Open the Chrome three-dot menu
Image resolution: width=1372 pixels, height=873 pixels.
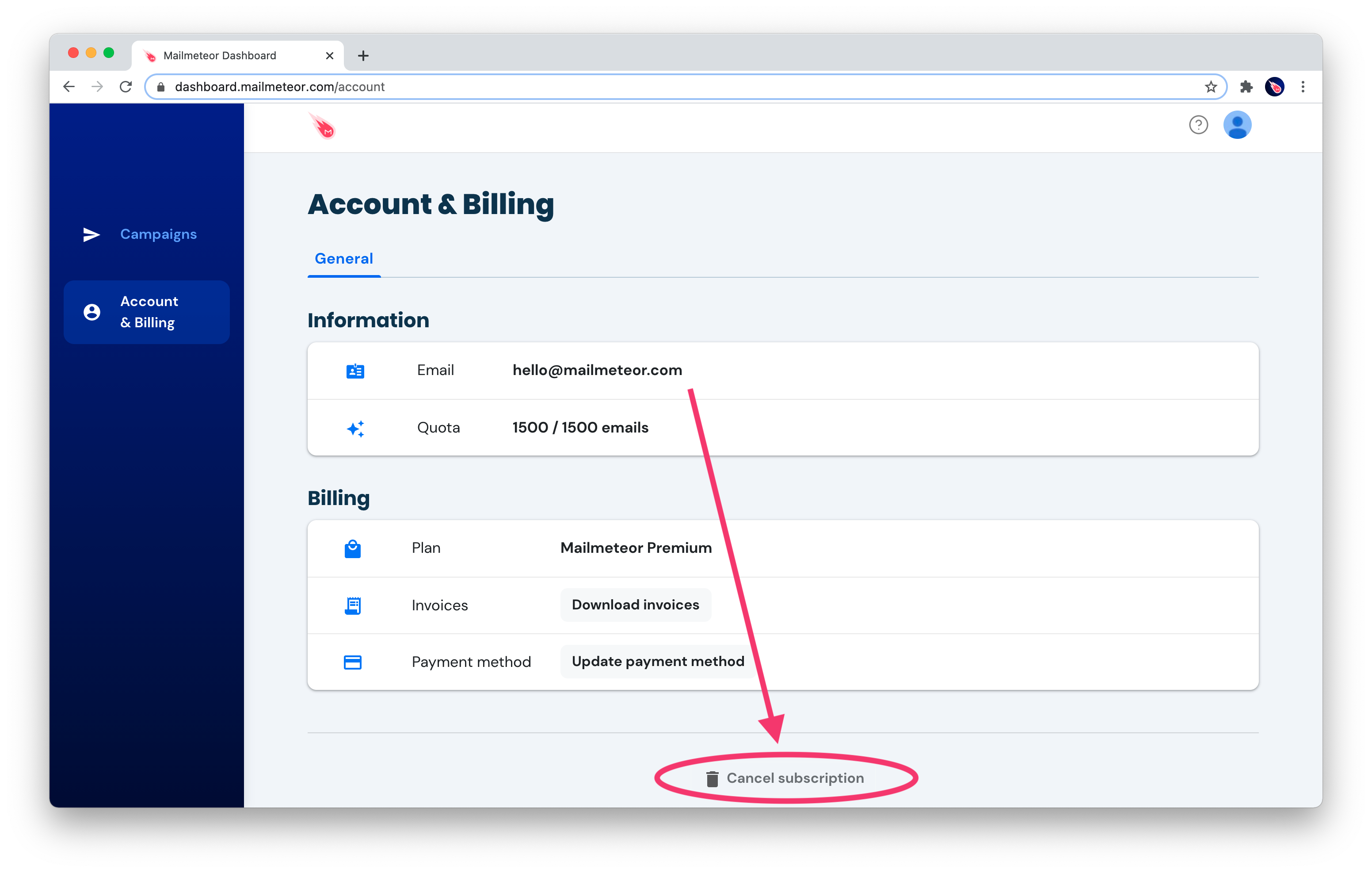pos(1303,87)
